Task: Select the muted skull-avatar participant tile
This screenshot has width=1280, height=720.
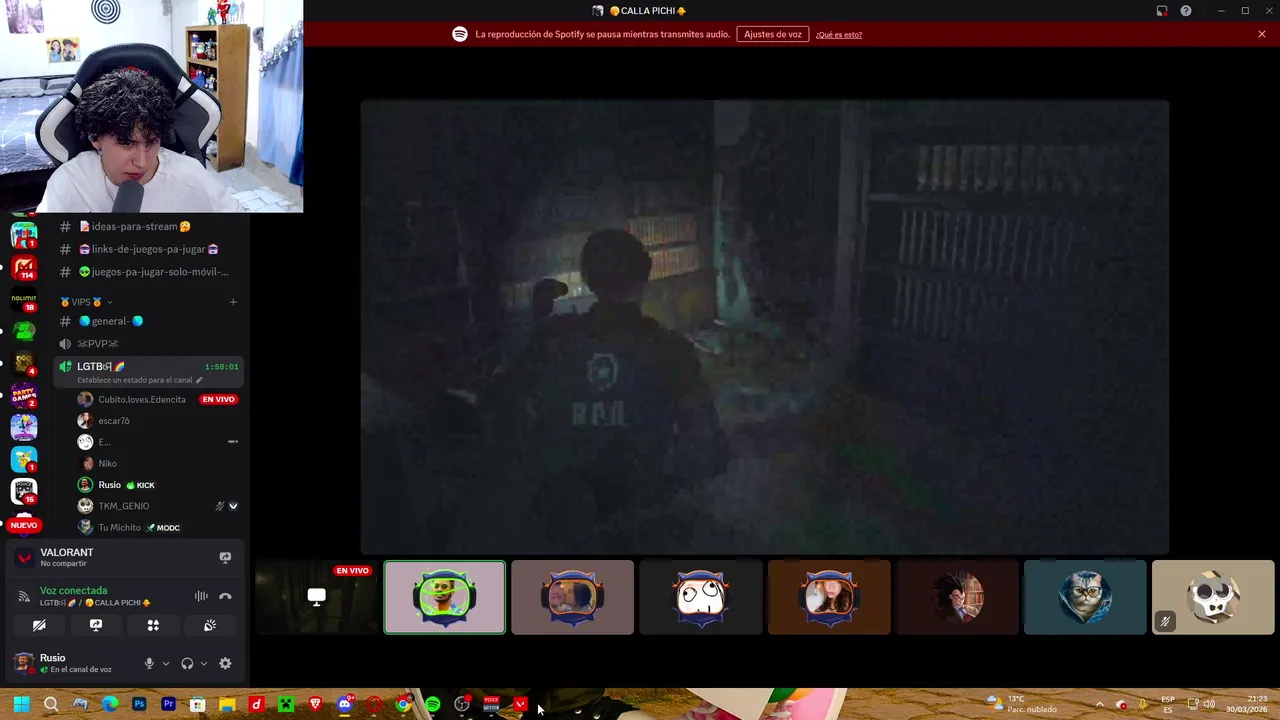Action: (1213, 597)
